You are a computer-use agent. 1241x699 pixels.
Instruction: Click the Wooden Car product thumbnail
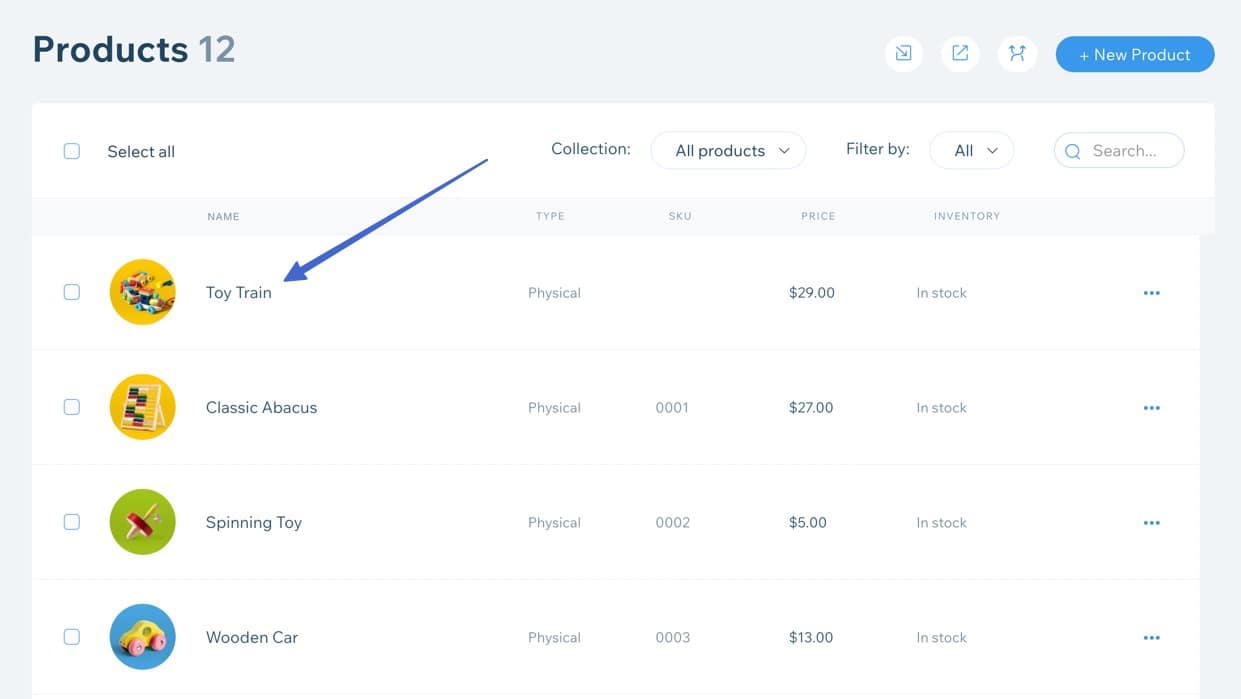click(x=143, y=637)
